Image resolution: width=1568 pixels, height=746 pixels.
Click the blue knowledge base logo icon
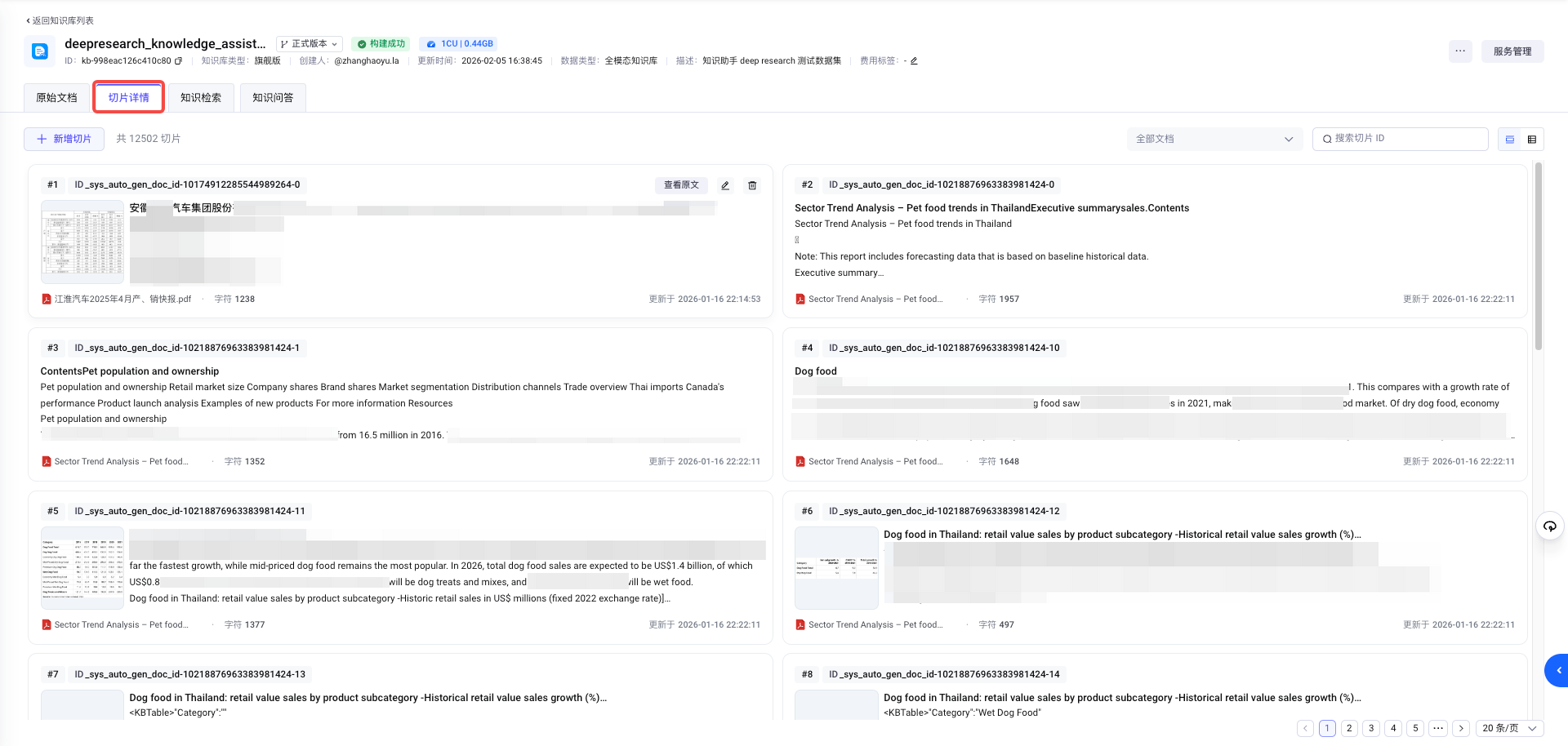click(x=40, y=51)
